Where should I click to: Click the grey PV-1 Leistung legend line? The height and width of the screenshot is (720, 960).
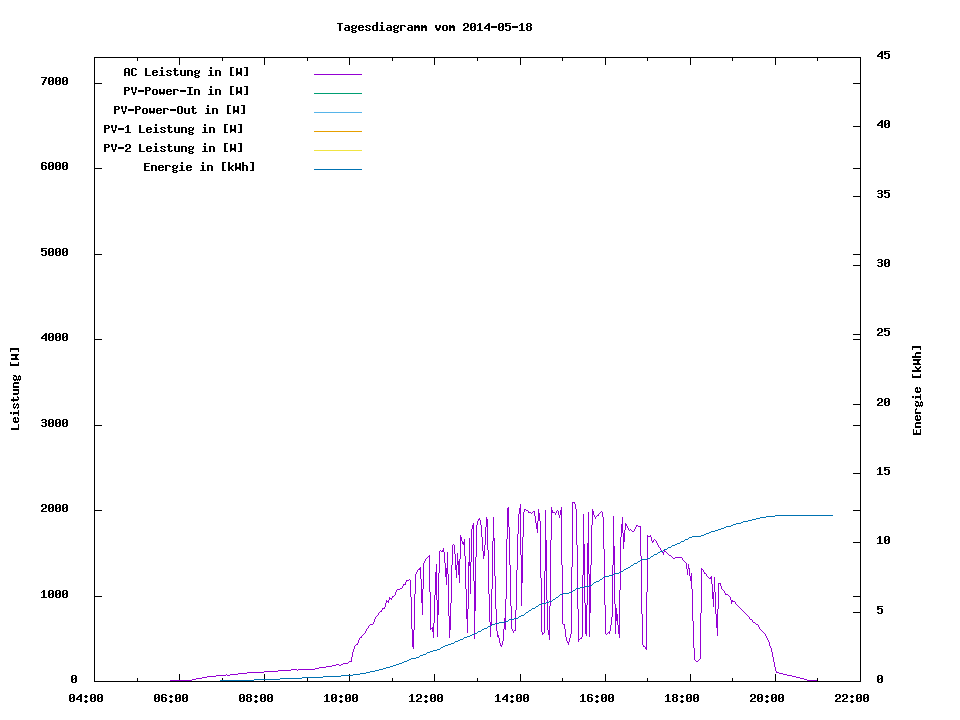click(337, 131)
